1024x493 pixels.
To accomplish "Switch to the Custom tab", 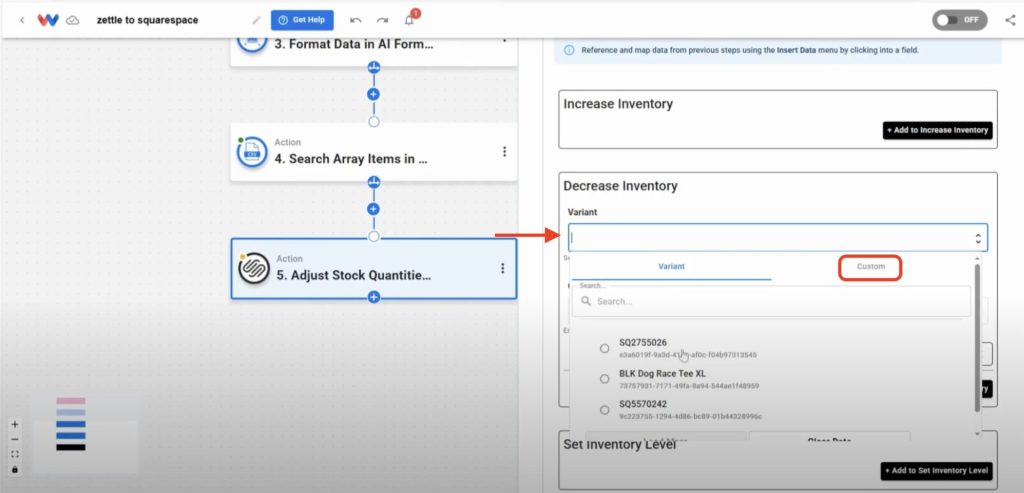I will 871,267.
